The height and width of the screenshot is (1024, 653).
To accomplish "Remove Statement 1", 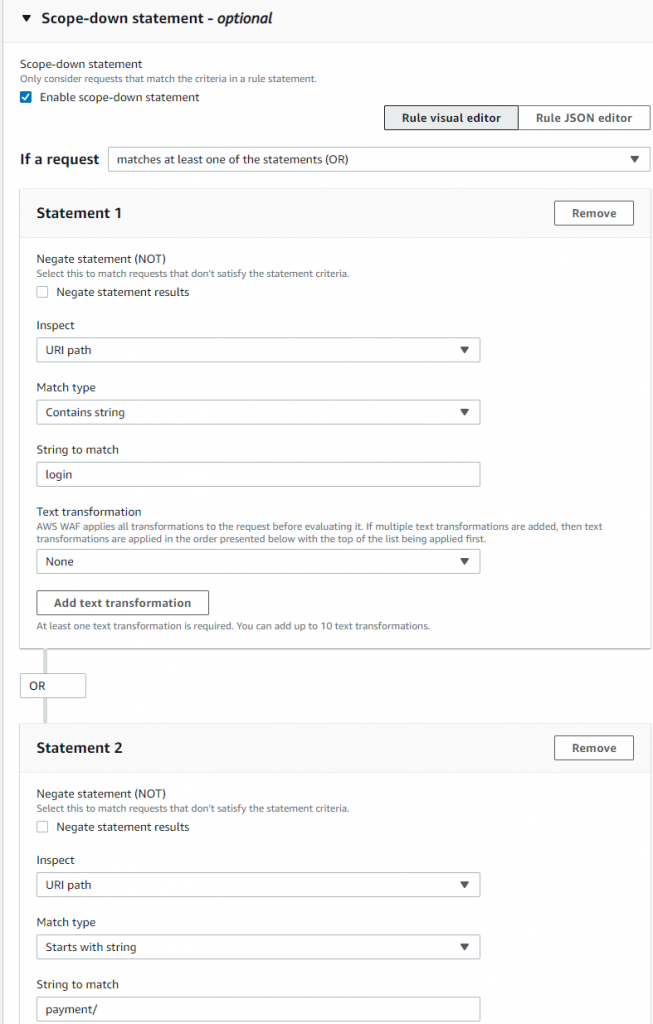I will pos(593,212).
